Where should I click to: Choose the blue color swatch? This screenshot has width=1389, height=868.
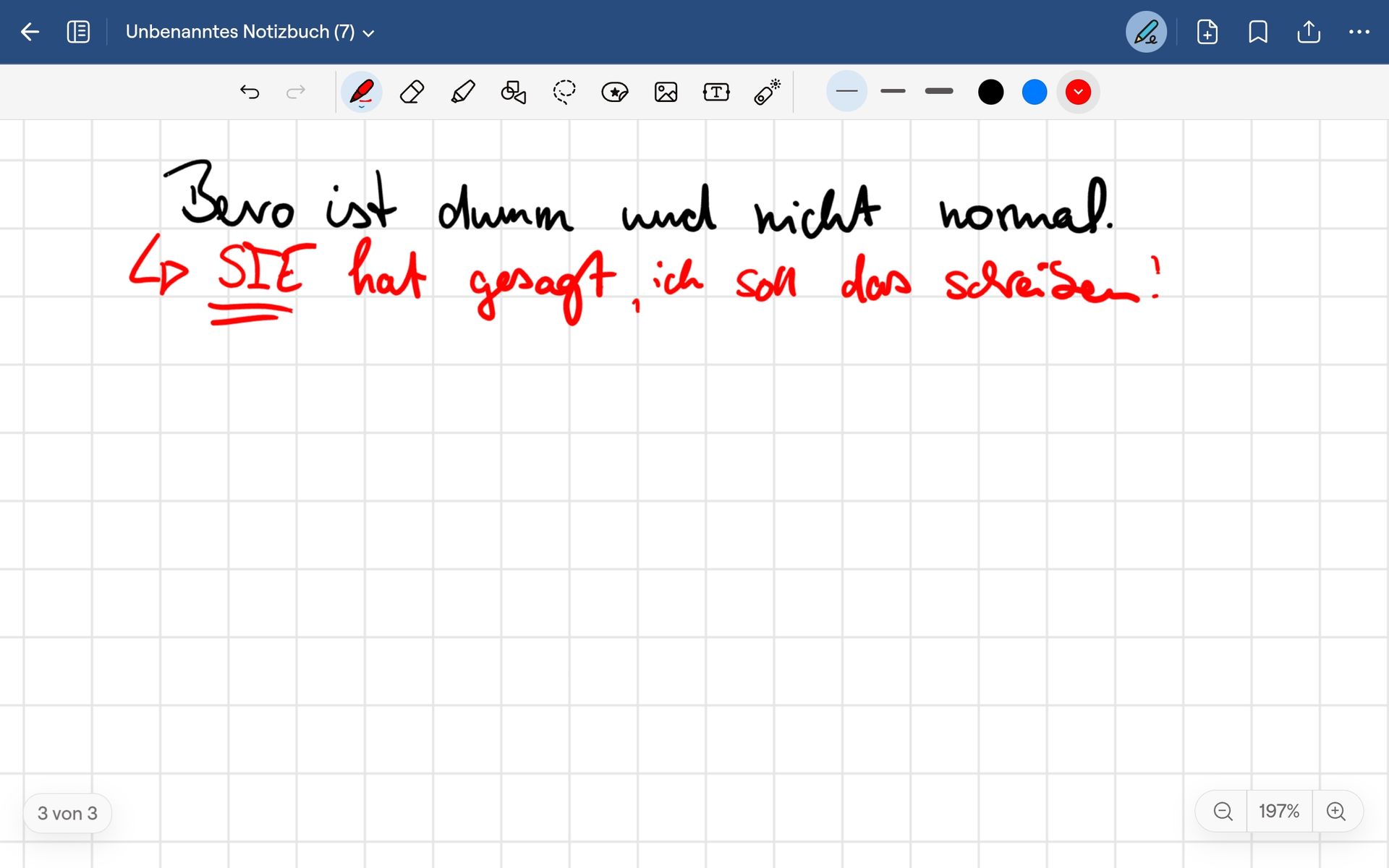click(x=1035, y=92)
